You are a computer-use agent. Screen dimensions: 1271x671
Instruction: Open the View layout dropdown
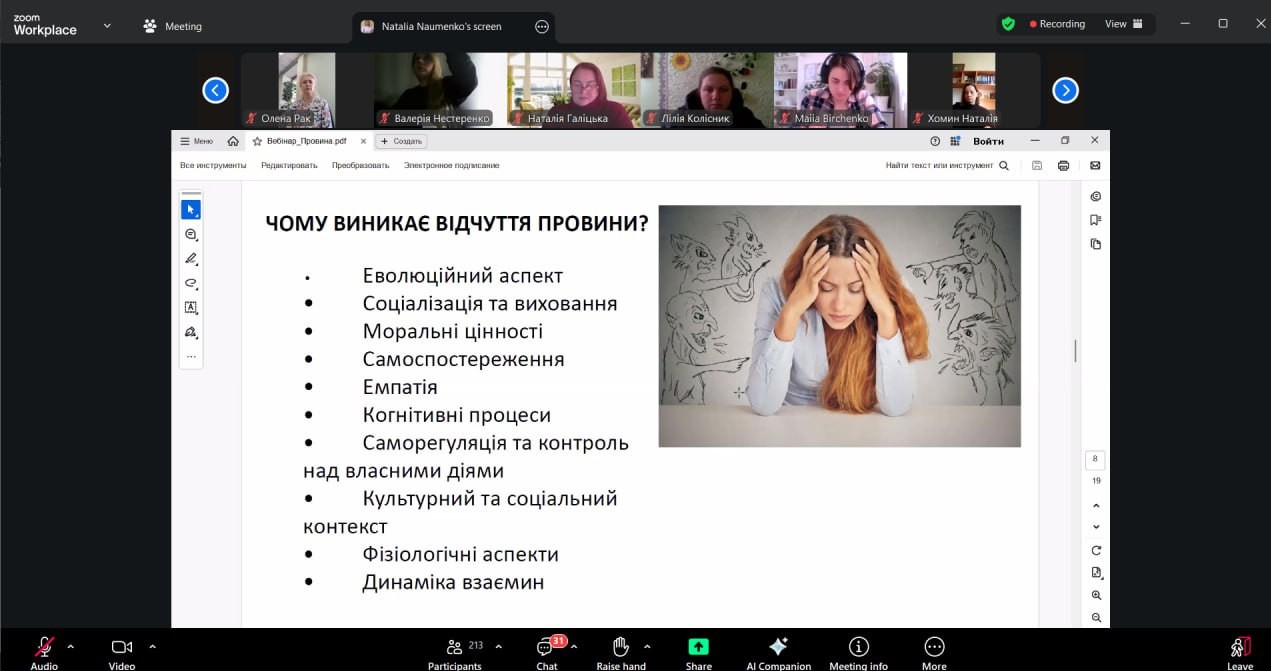tap(1123, 24)
